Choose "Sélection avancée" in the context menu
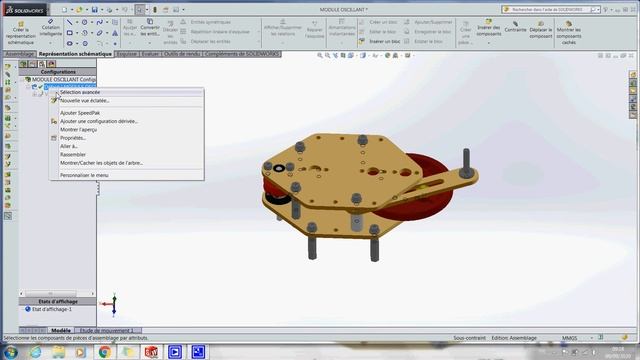Image resolution: width=640 pixels, height=360 pixels. click(127, 92)
